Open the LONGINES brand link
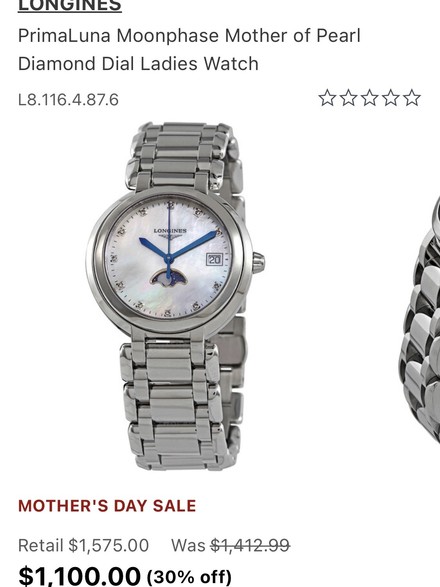This screenshot has width=440, height=587. [x=70, y=6]
